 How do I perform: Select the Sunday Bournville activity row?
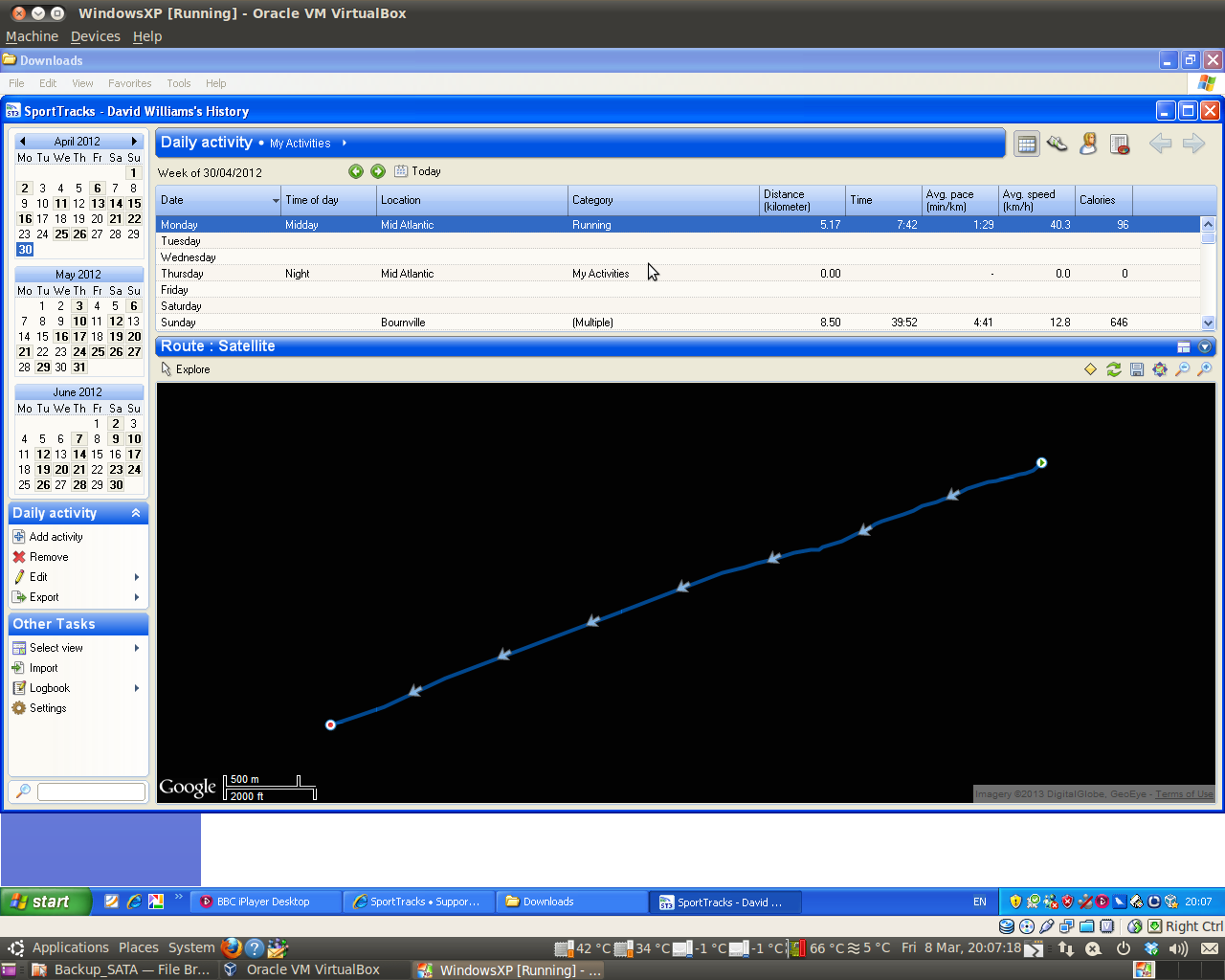[x=679, y=323]
